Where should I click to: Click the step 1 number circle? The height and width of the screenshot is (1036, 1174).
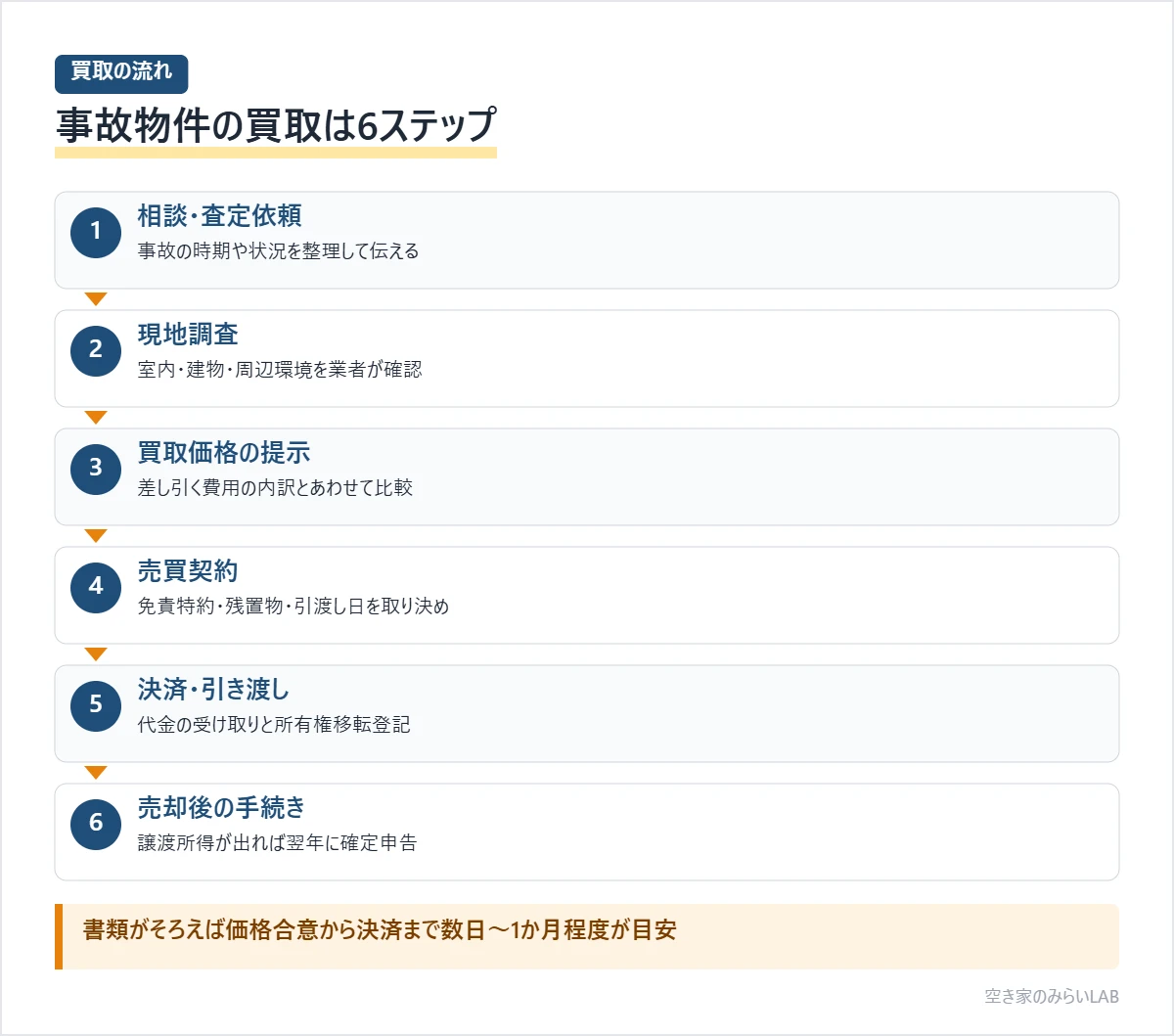96,232
